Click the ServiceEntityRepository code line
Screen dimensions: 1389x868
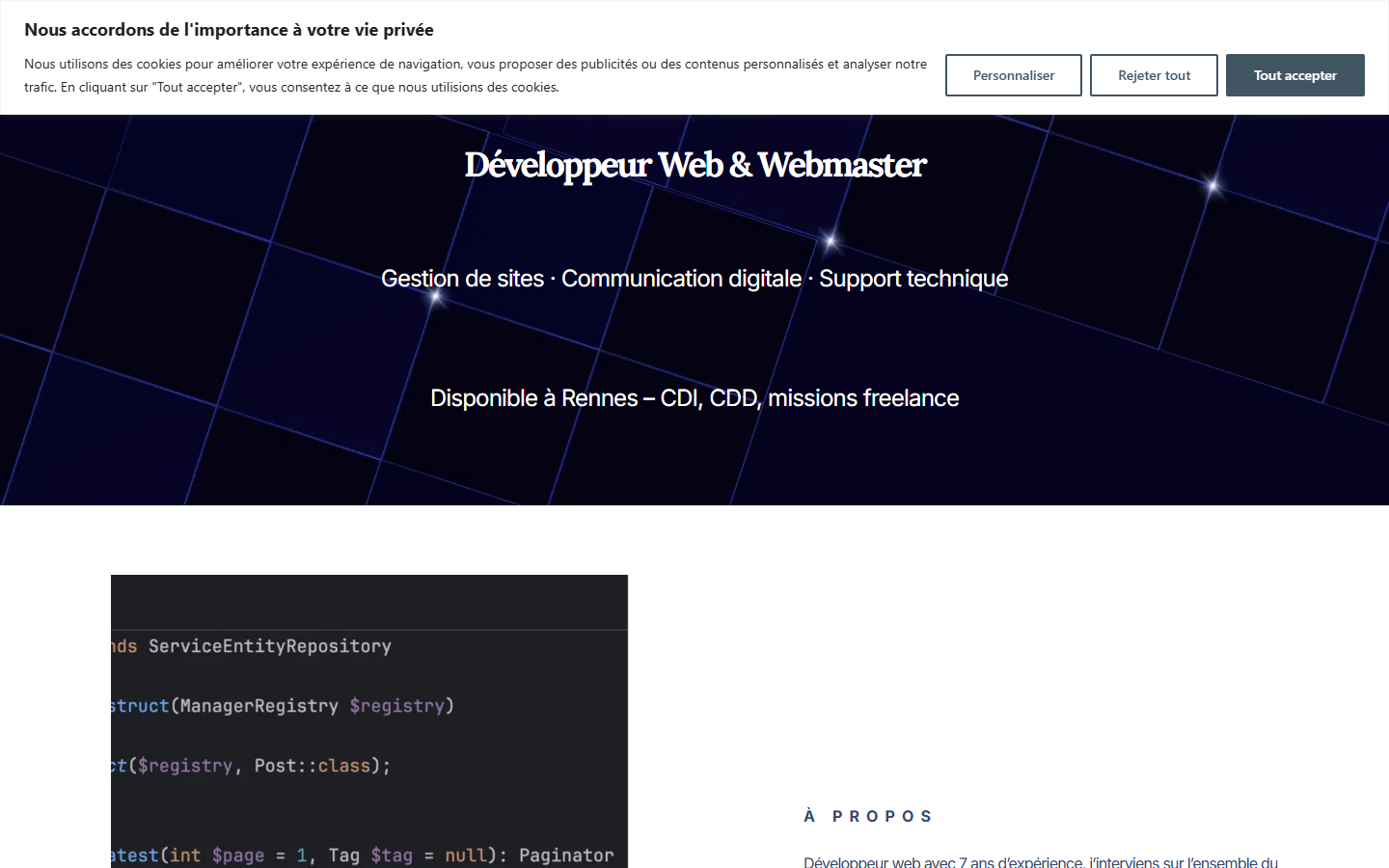[251, 646]
